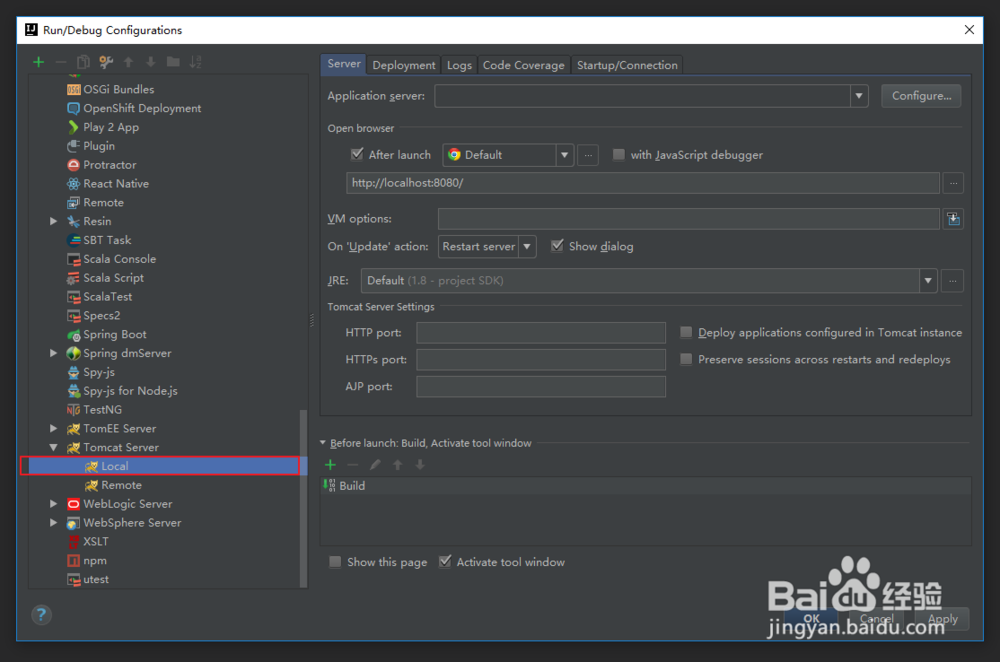Toggle the Show dialog checkbox
The height and width of the screenshot is (662, 1000).
pyautogui.click(x=557, y=246)
